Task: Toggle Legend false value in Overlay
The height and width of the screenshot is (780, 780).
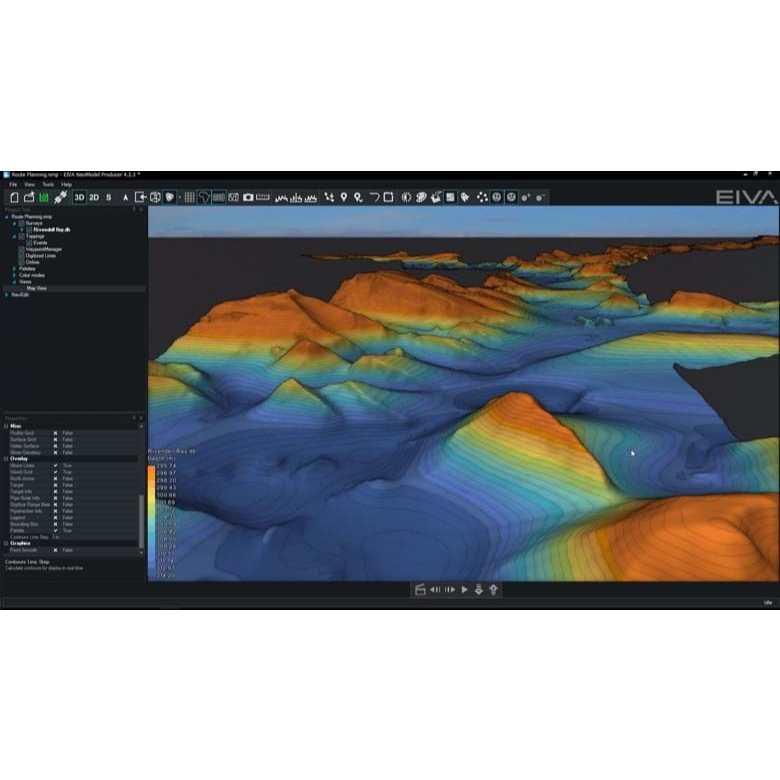Action: coord(68,518)
